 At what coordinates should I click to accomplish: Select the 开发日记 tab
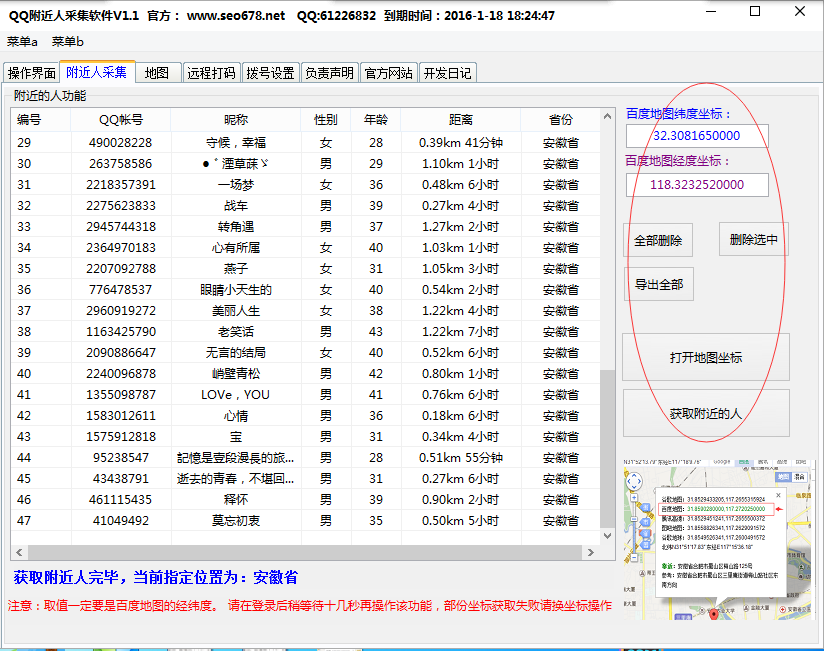[x=447, y=73]
